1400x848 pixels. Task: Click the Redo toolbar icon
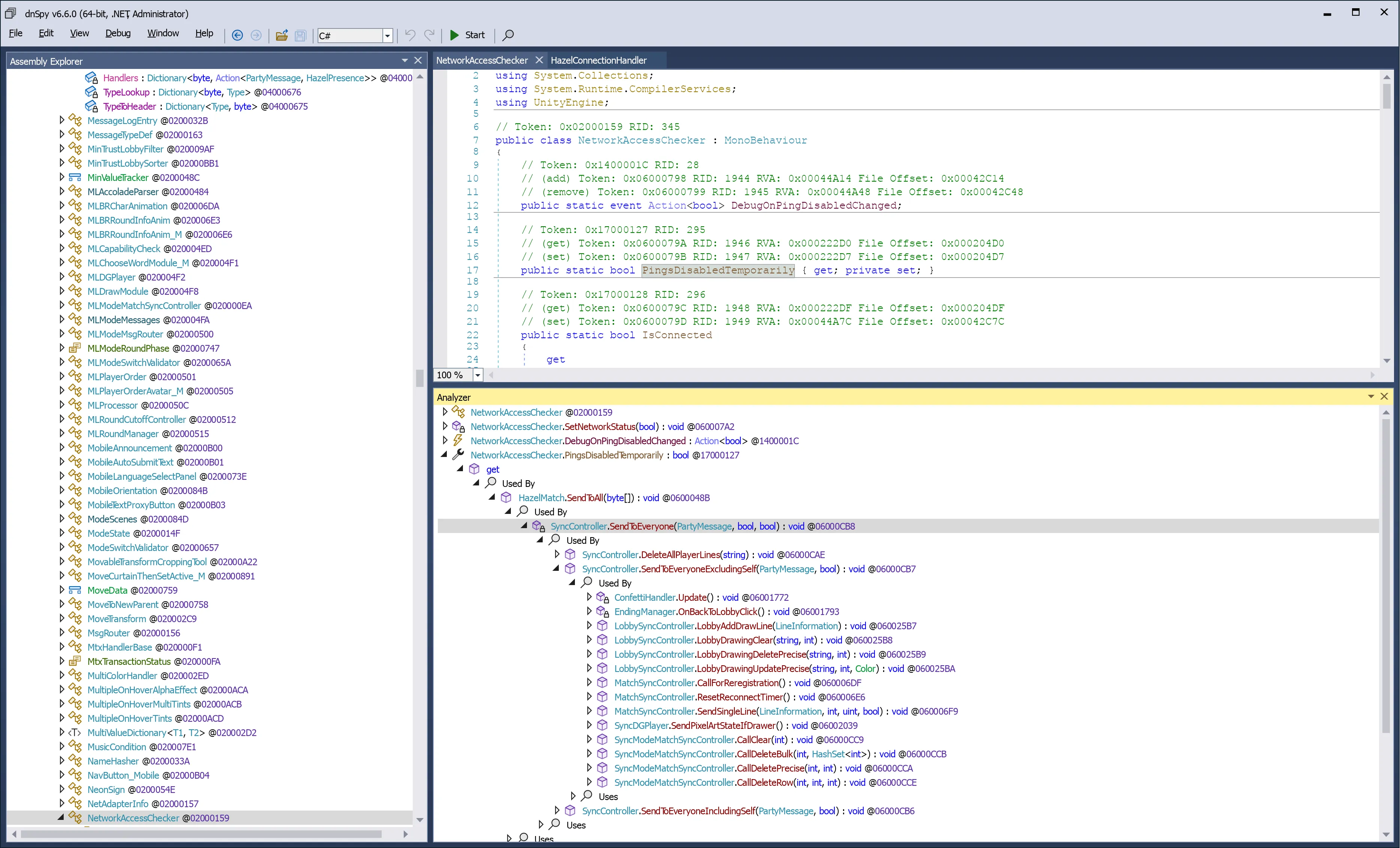coord(430,35)
